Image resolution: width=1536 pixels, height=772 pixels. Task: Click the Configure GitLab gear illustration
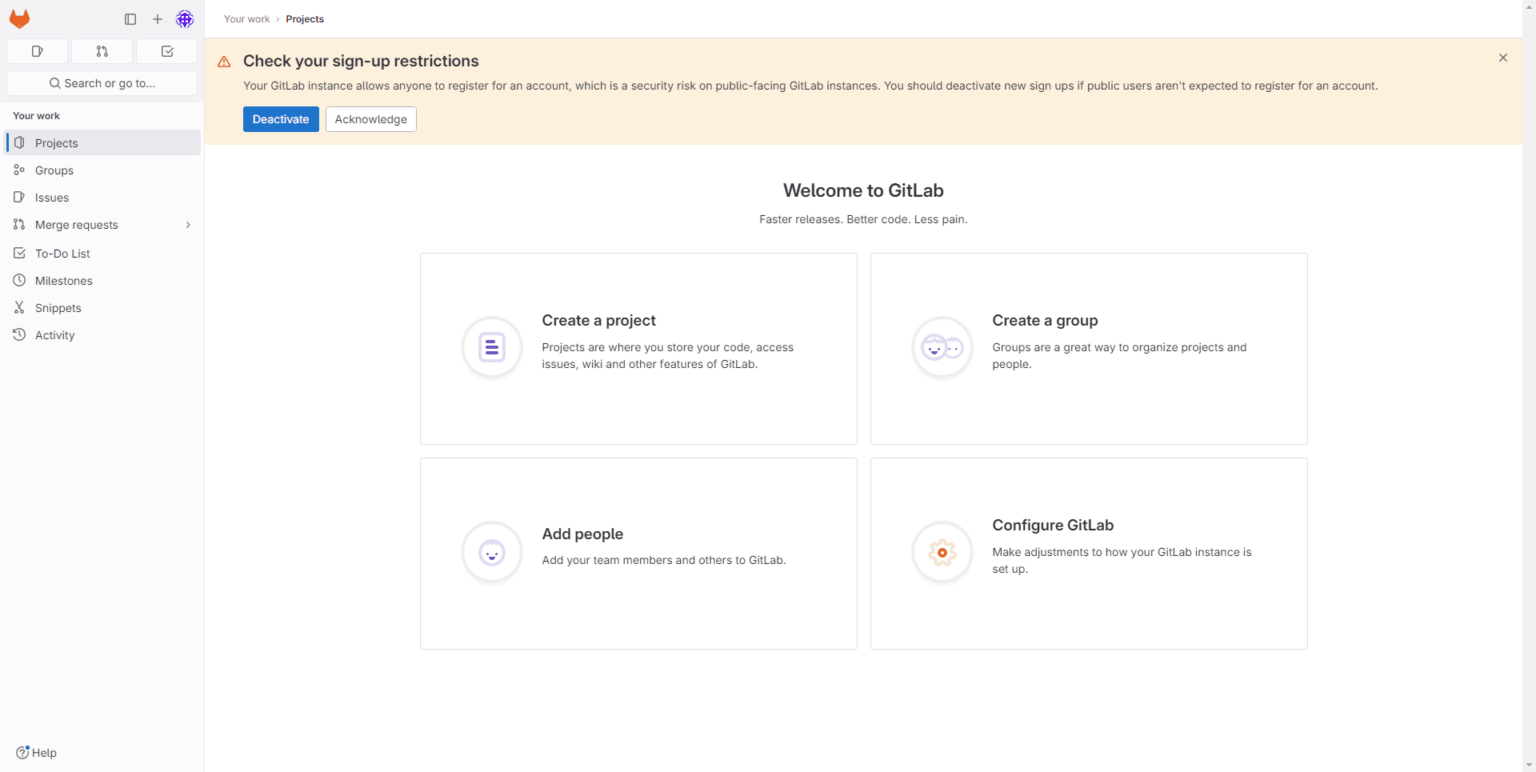click(942, 552)
